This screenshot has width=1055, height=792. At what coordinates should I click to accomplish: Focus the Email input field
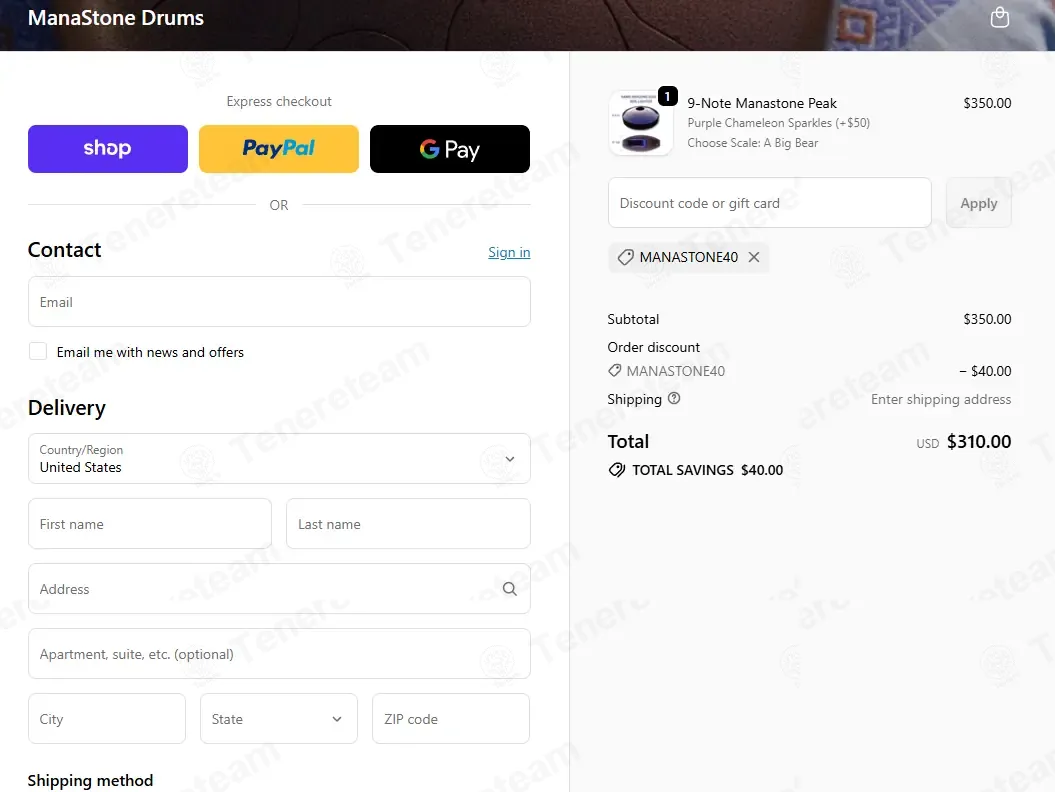(x=279, y=301)
